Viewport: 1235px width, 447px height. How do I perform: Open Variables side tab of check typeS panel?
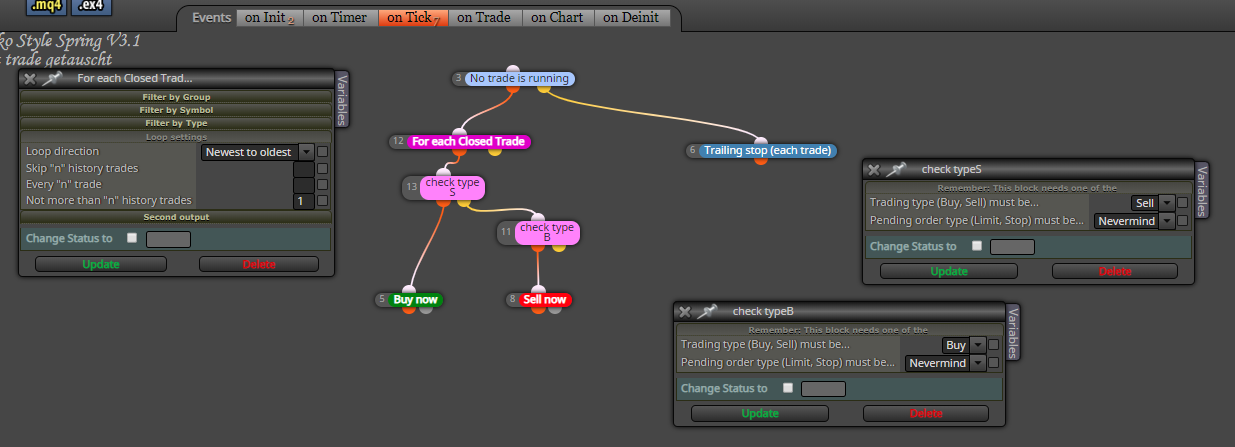click(x=1202, y=190)
